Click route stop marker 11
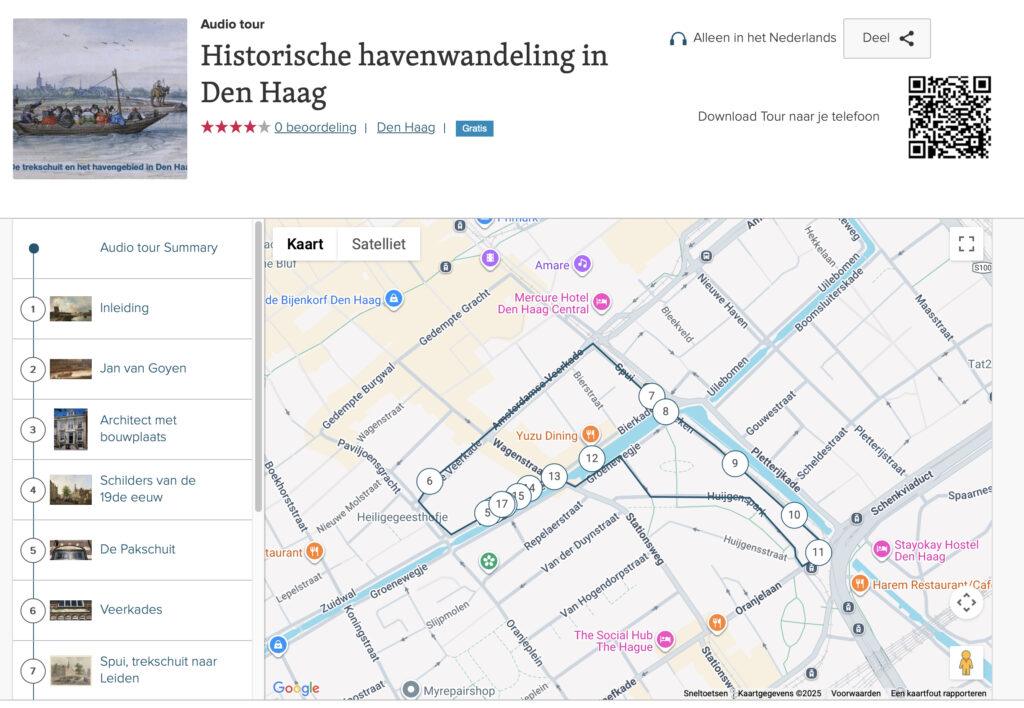The width and height of the screenshot is (1024, 708). (818, 552)
